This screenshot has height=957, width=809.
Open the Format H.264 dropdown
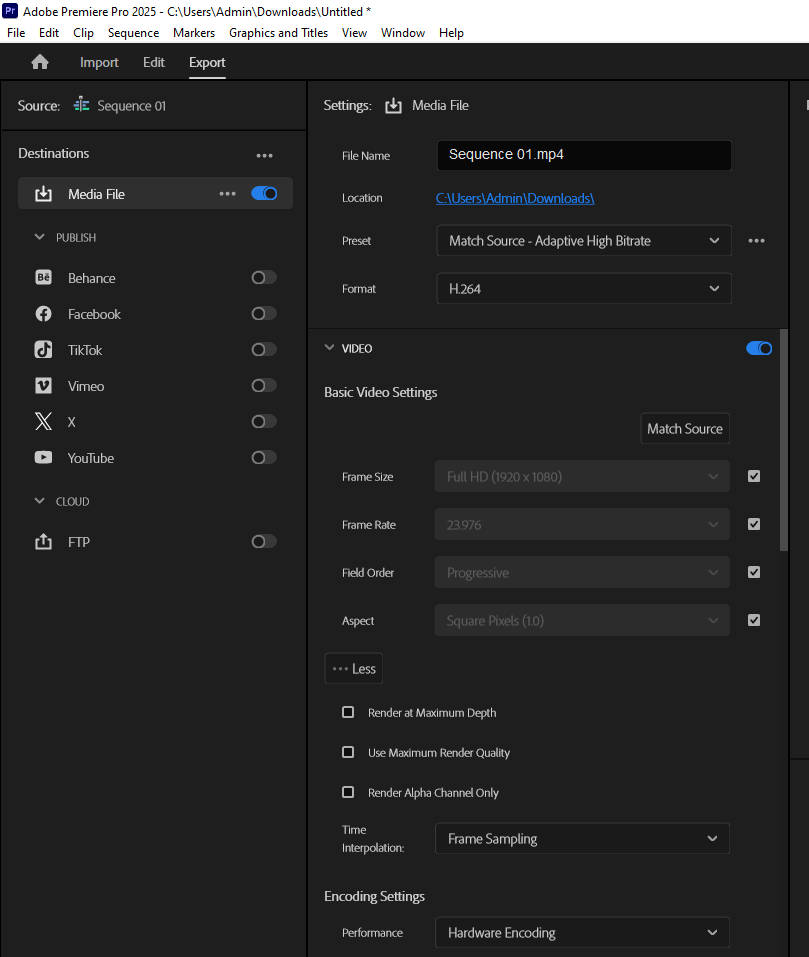[x=584, y=289]
